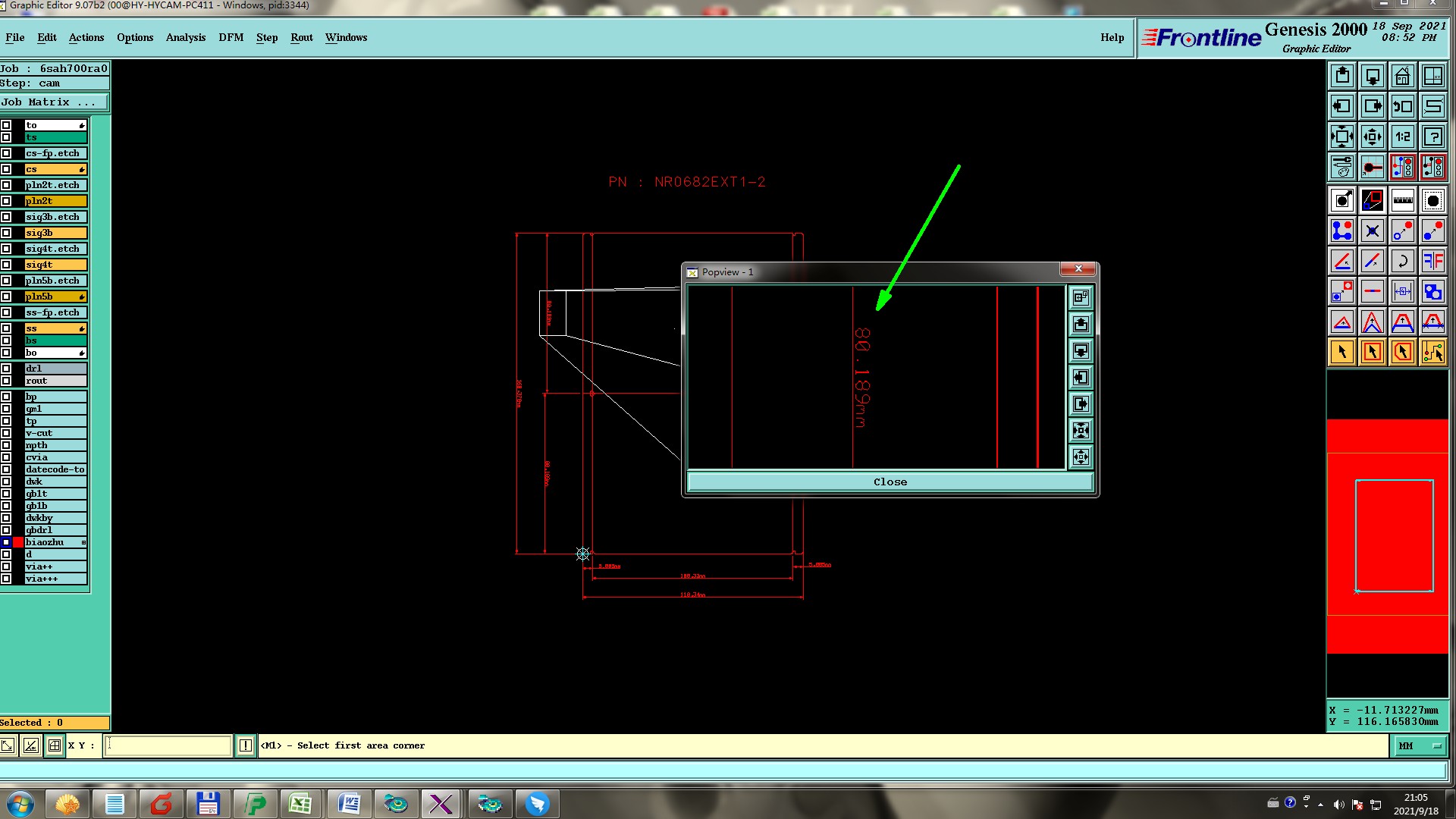Click the home view icon
This screenshot has width=1456, height=819.
tap(1402, 77)
